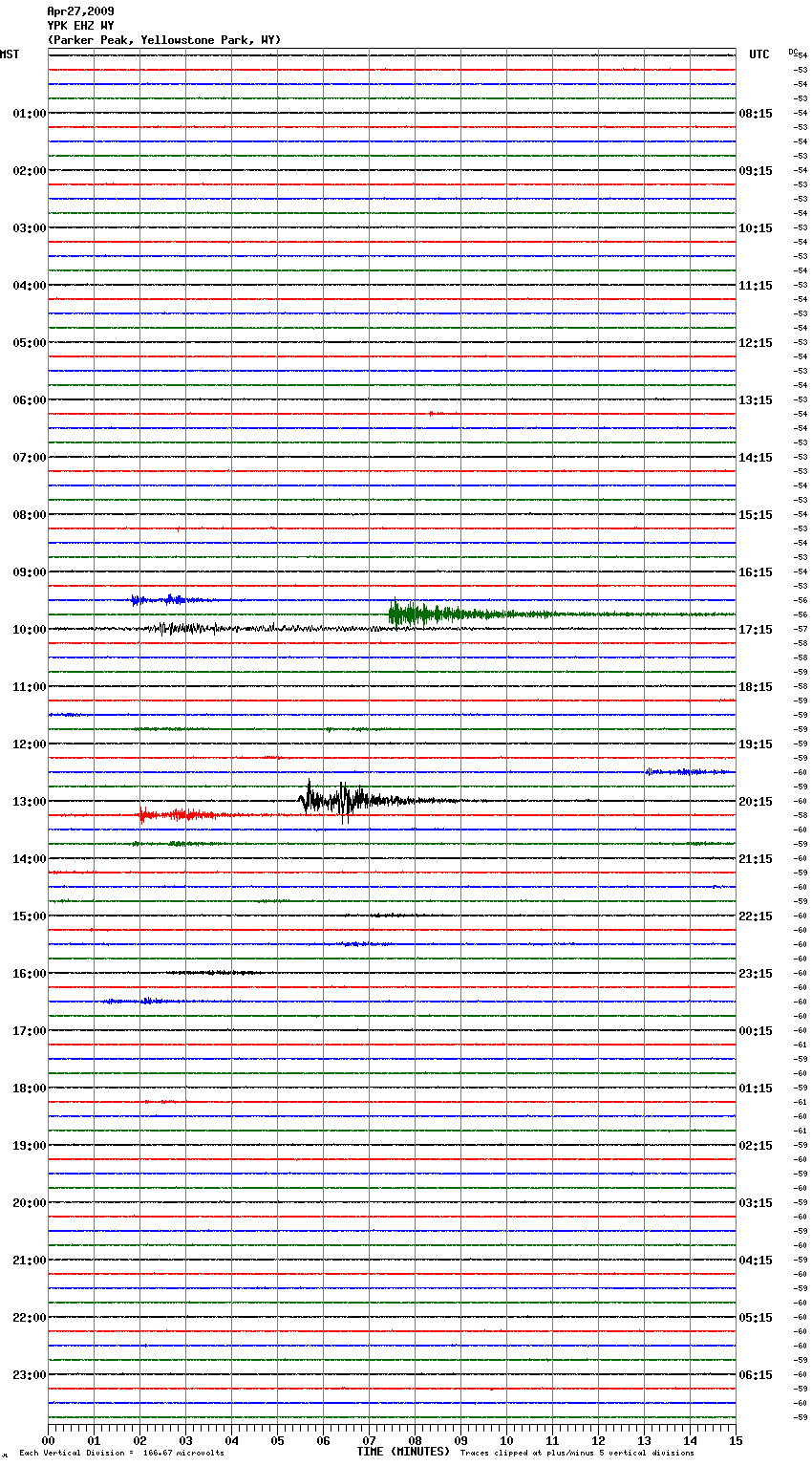812x1466 pixels.
Task: Click the 00:15 UTC row label
Action: tap(756, 1031)
